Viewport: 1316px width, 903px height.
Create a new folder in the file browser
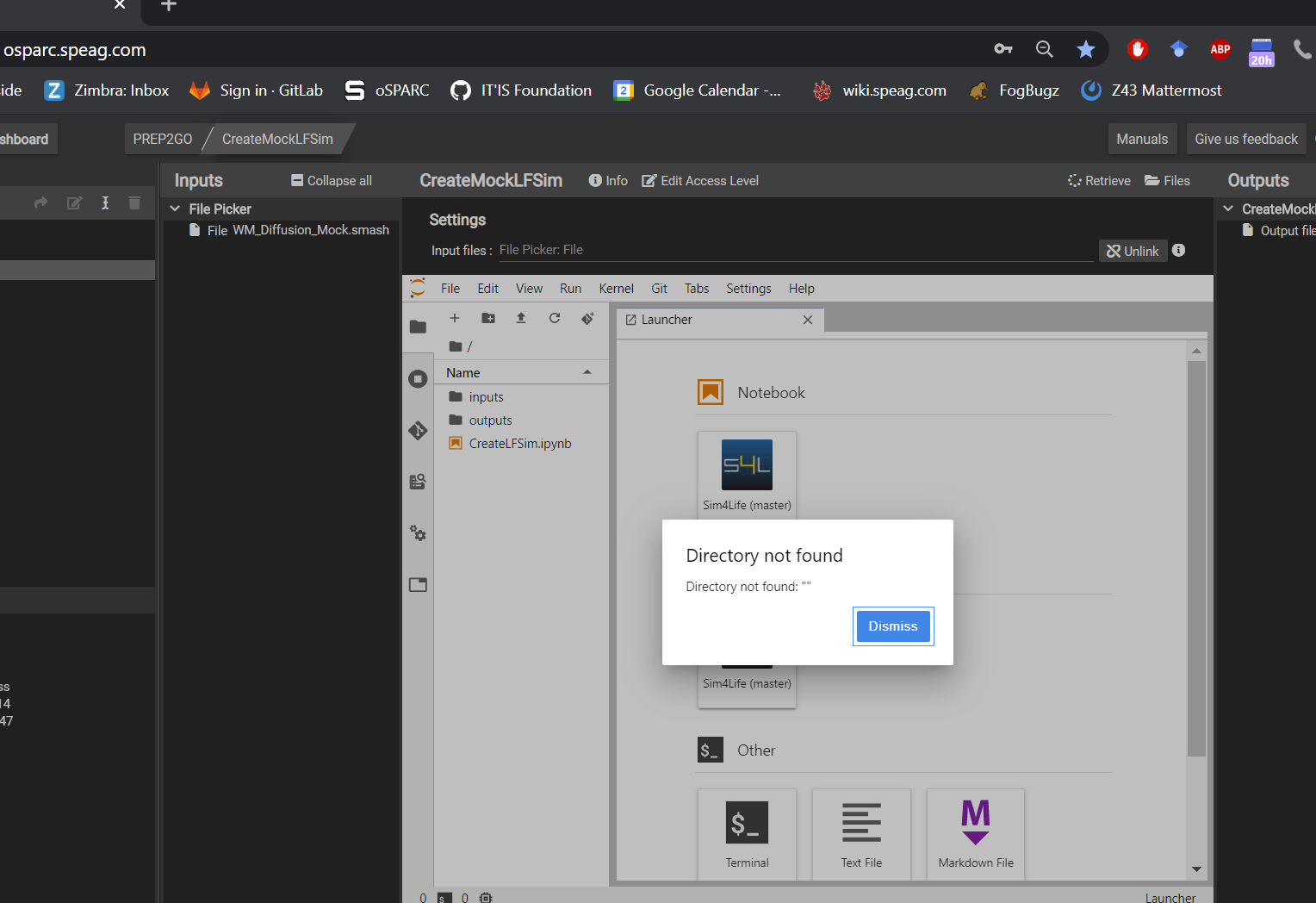(487, 318)
